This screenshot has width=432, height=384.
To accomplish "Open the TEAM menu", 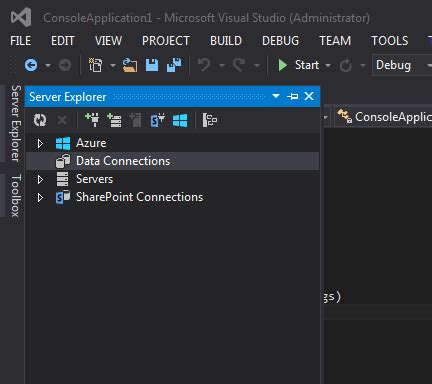I will click(x=335, y=41).
